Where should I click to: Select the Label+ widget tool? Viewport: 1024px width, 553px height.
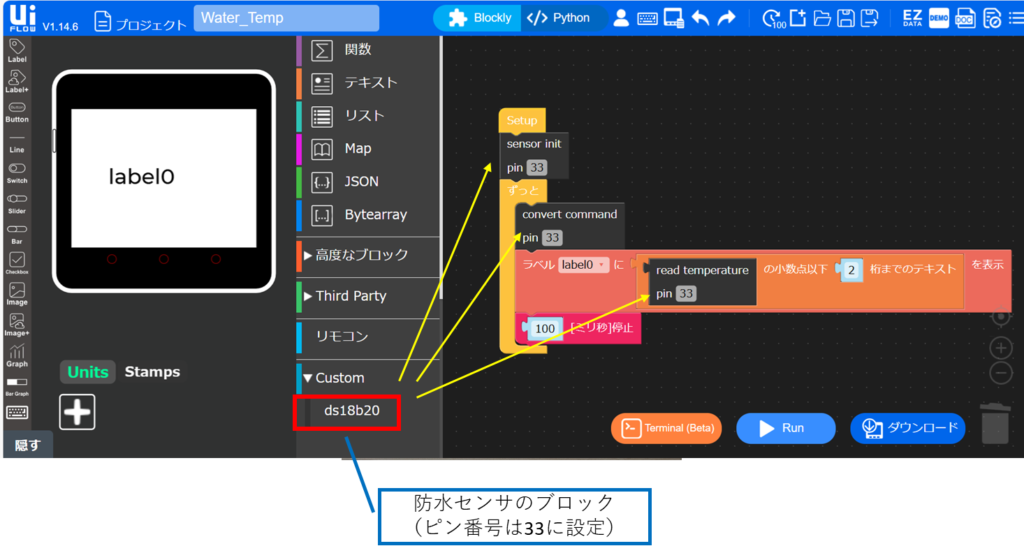tap(17, 81)
